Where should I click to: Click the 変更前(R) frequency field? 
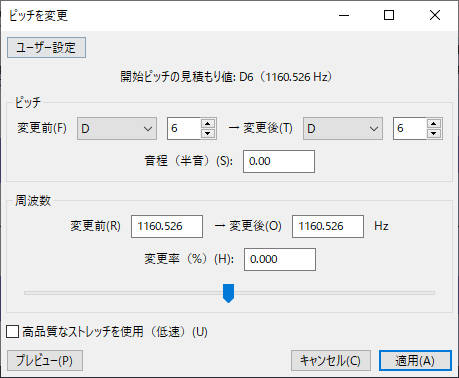tap(167, 226)
